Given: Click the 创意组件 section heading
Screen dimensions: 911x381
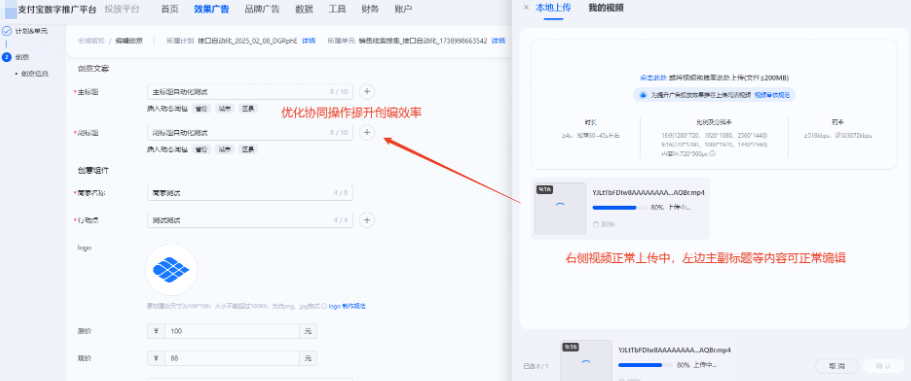Looking at the screenshot, I should pos(93,171).
